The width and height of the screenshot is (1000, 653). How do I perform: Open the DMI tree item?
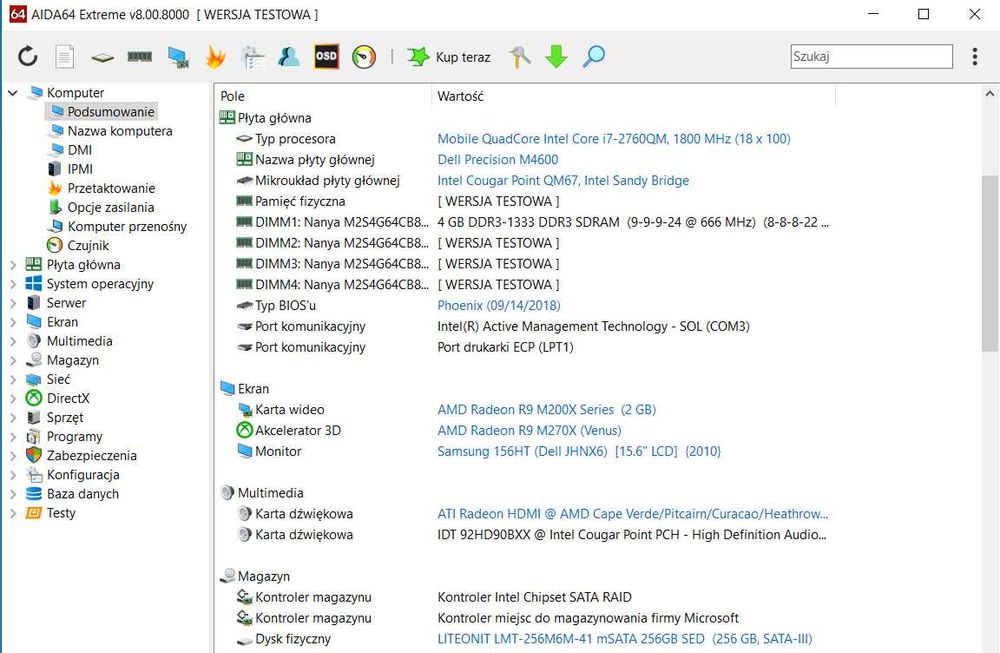point(79,150)
